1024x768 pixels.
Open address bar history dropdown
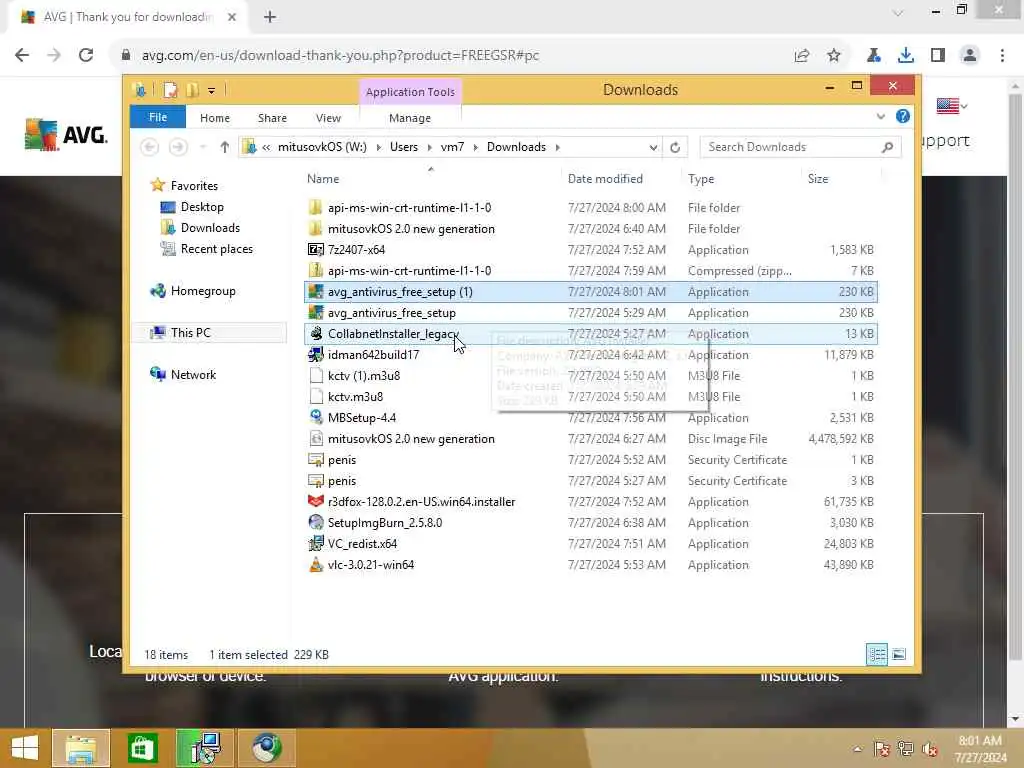click(653, 147)
